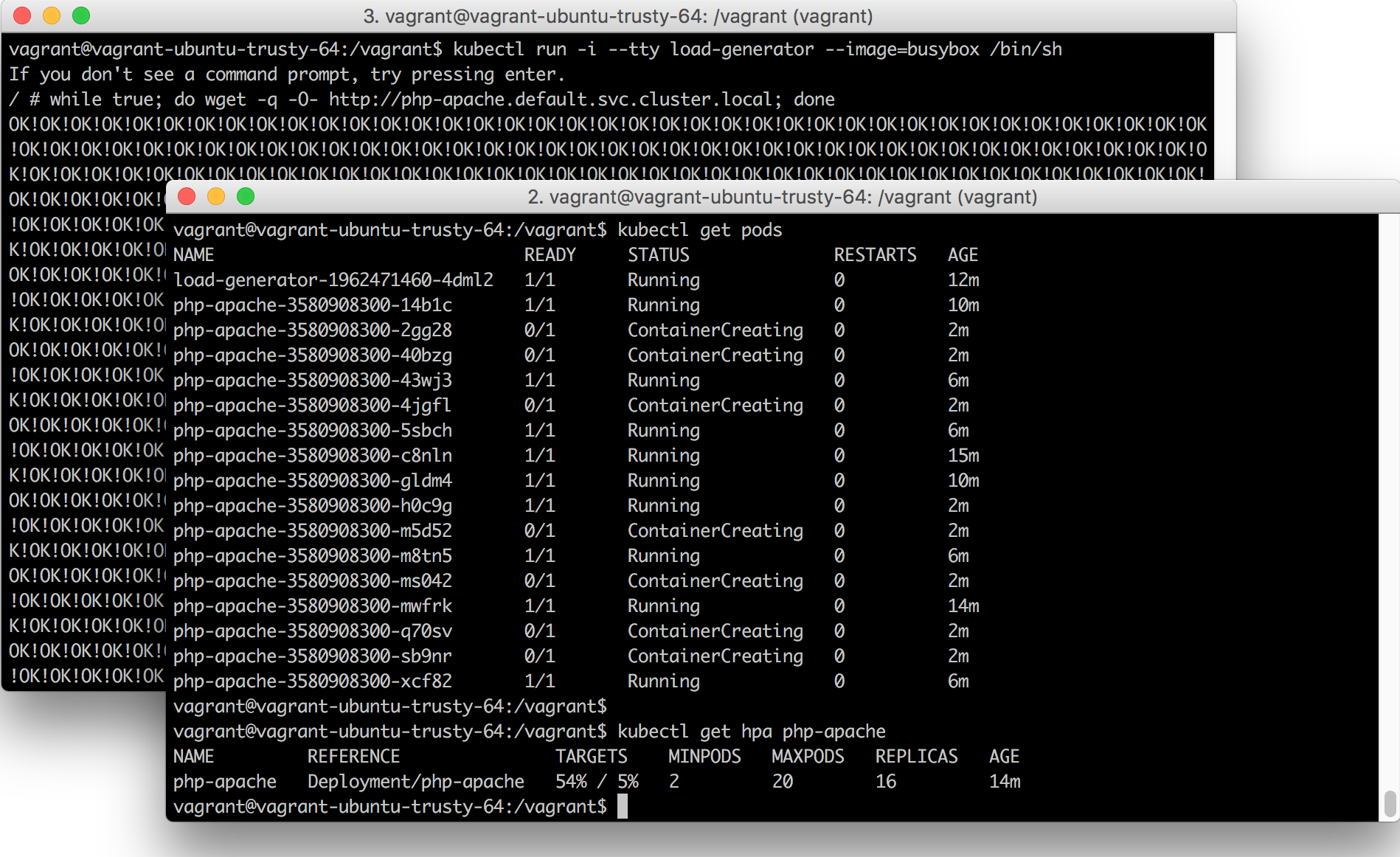Select pod name php-apache-3580908300-2gg28
This screenshot has height=857, width=1400.
coord(313,330)
